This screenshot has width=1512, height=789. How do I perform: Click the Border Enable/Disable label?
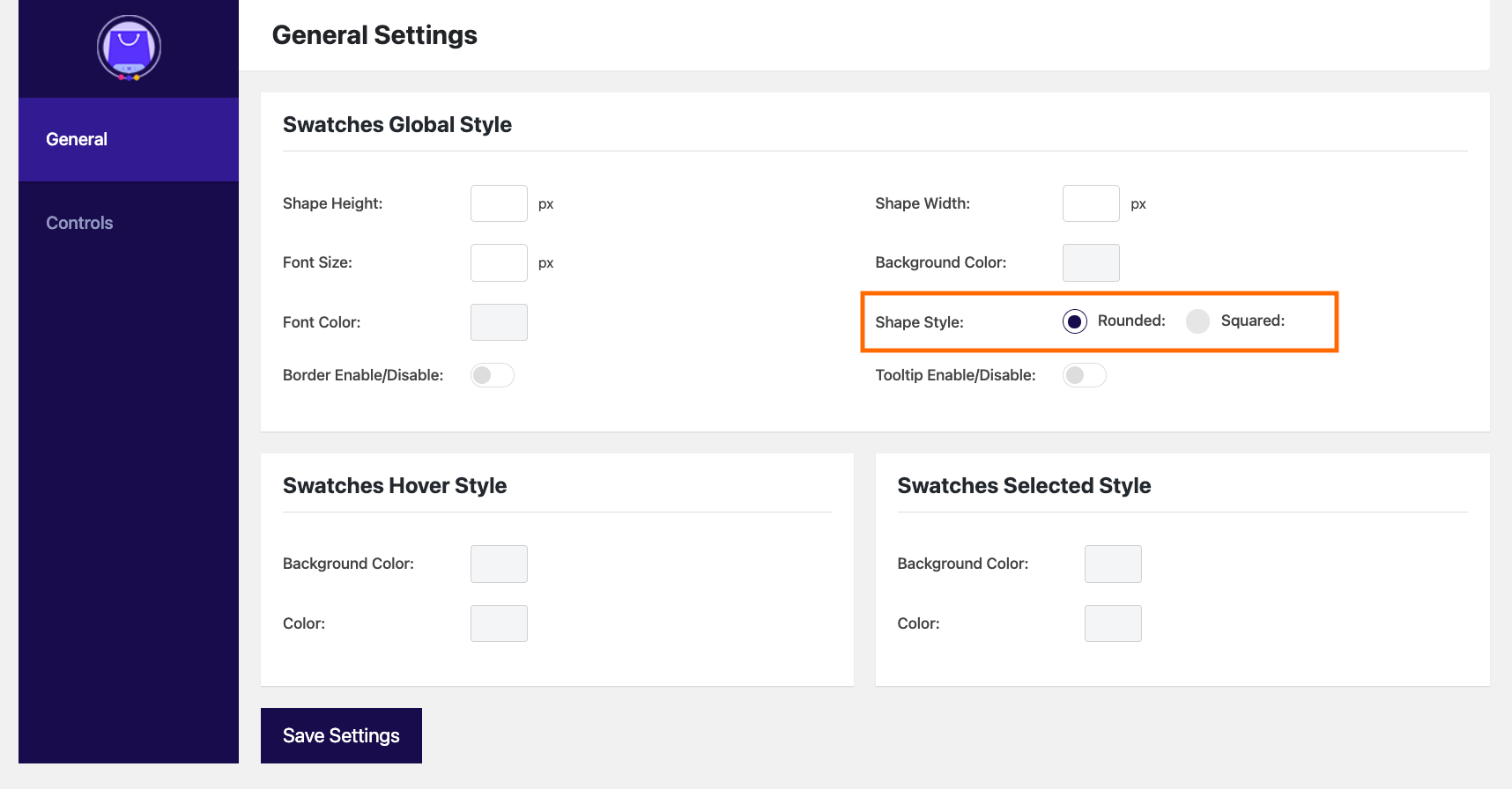coord(363,375)
